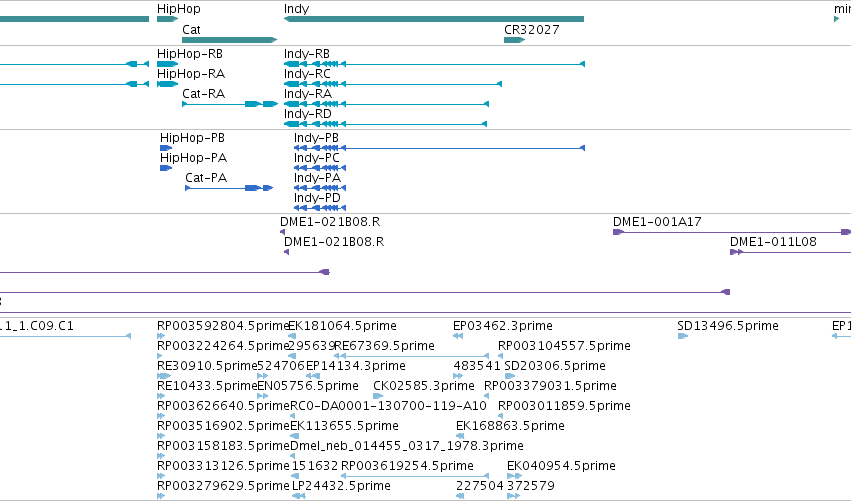Click the RC0-DA0001-130700-119-A10 label
Screen dimensions: 851x501
388,407
